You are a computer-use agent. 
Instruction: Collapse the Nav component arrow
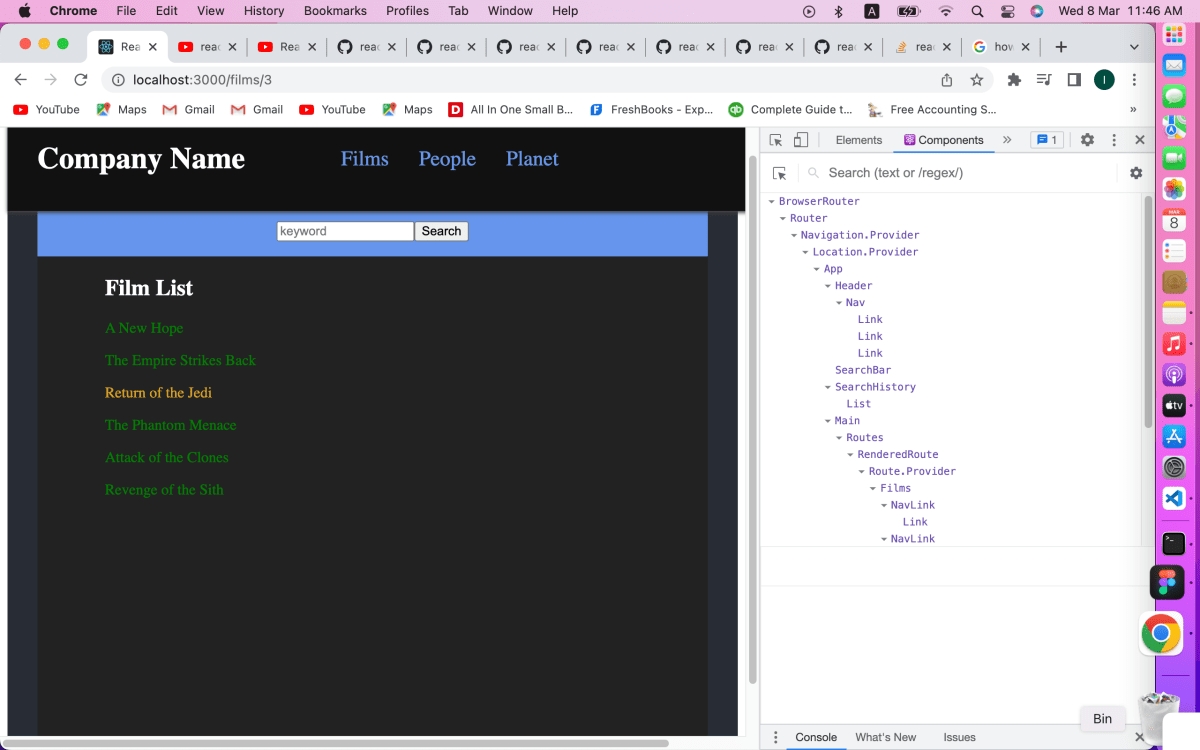tap(839, 303)
